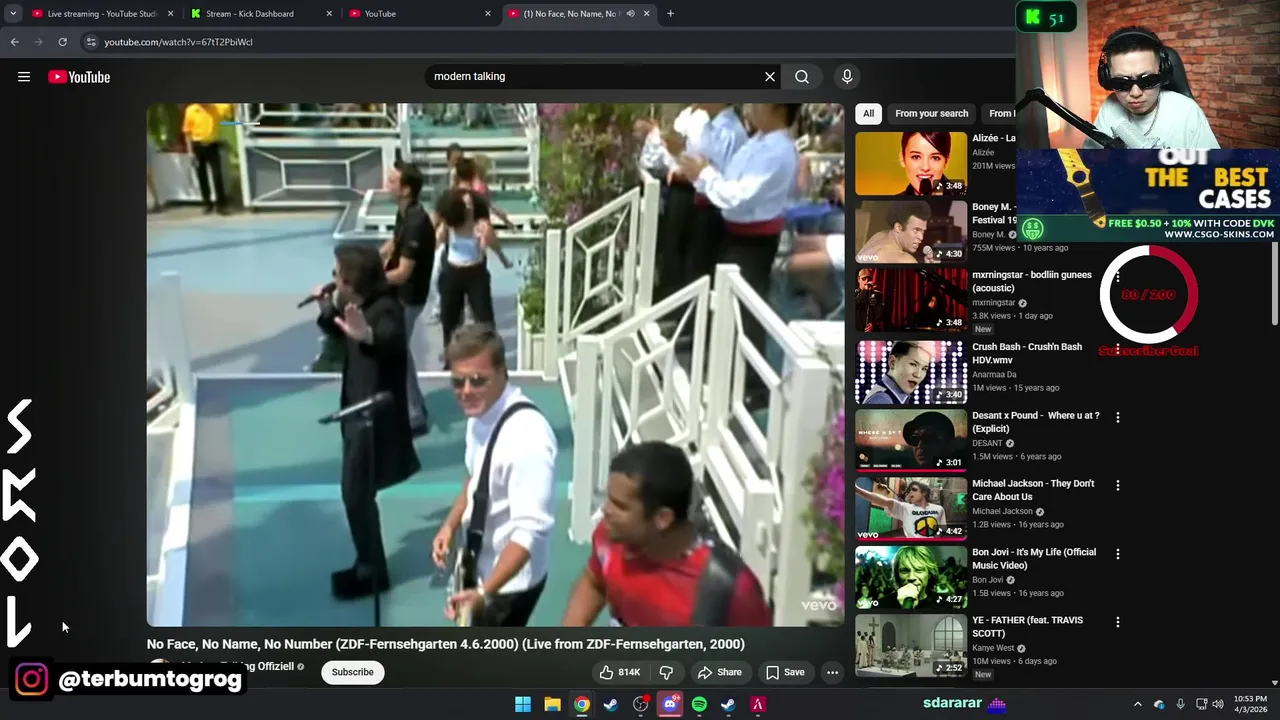Click the No Face, No Name video title
Viewport: 1280px width, 720px height.
[x=445, y=644]
